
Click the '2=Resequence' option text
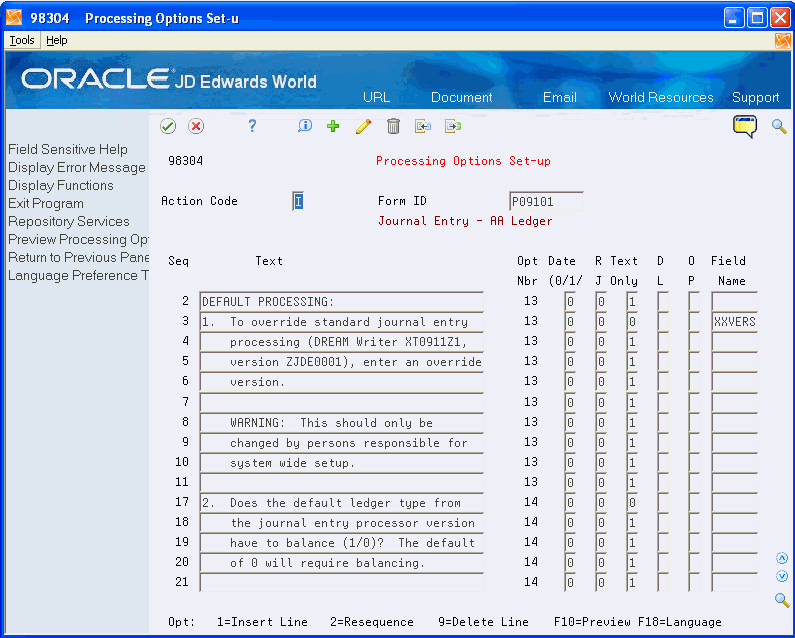[372, 622]
